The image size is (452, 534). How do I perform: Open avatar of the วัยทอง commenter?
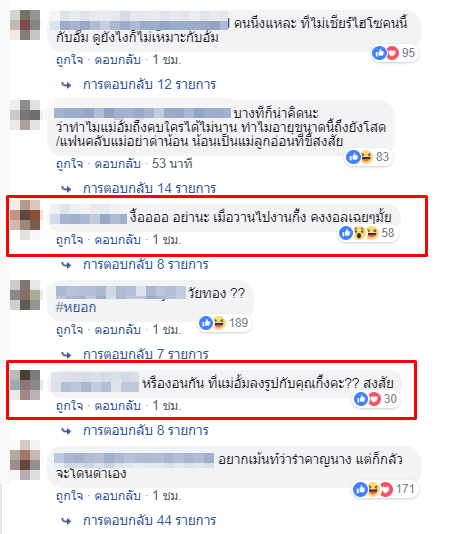pos(25,295)
